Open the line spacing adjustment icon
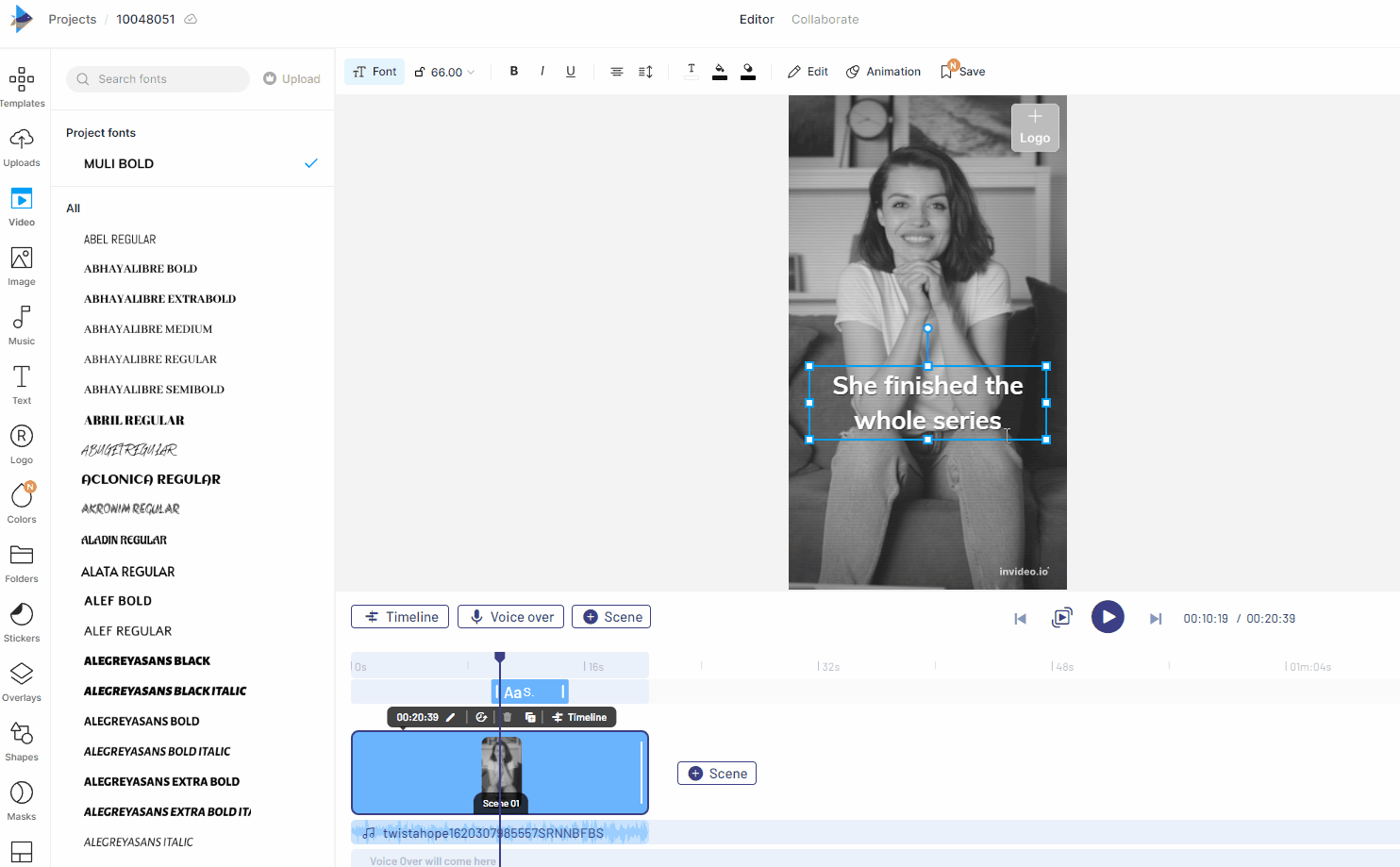Image resolution: width=1400 pixels, height=867 pixels. pyautogui.click(x=645, y=71)
